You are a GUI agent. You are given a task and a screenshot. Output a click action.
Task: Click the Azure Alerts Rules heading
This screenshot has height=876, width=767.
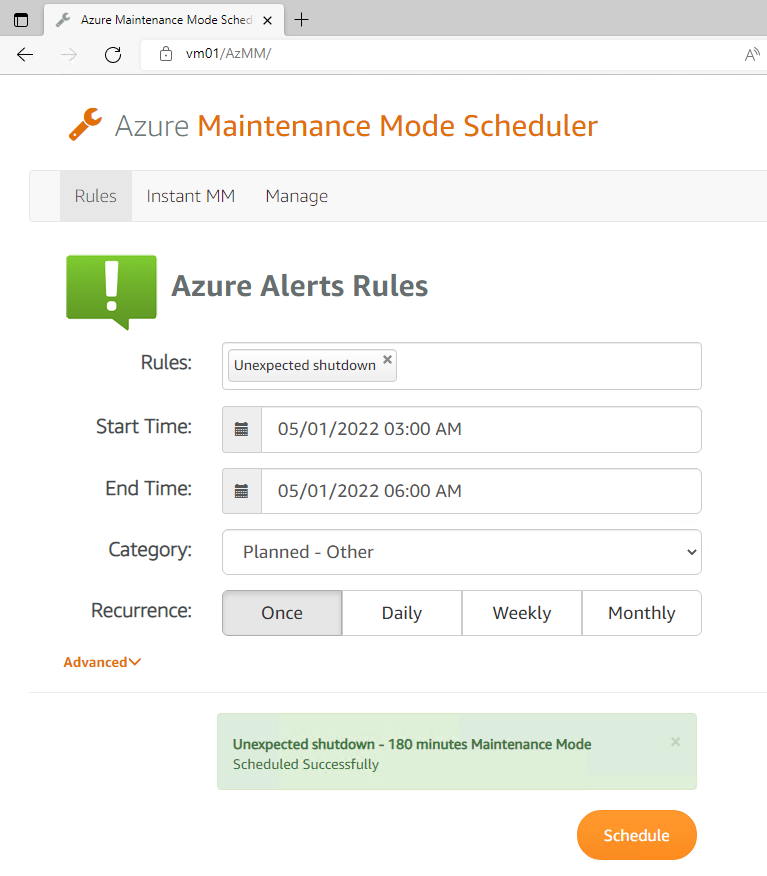(x=299, y=285)
